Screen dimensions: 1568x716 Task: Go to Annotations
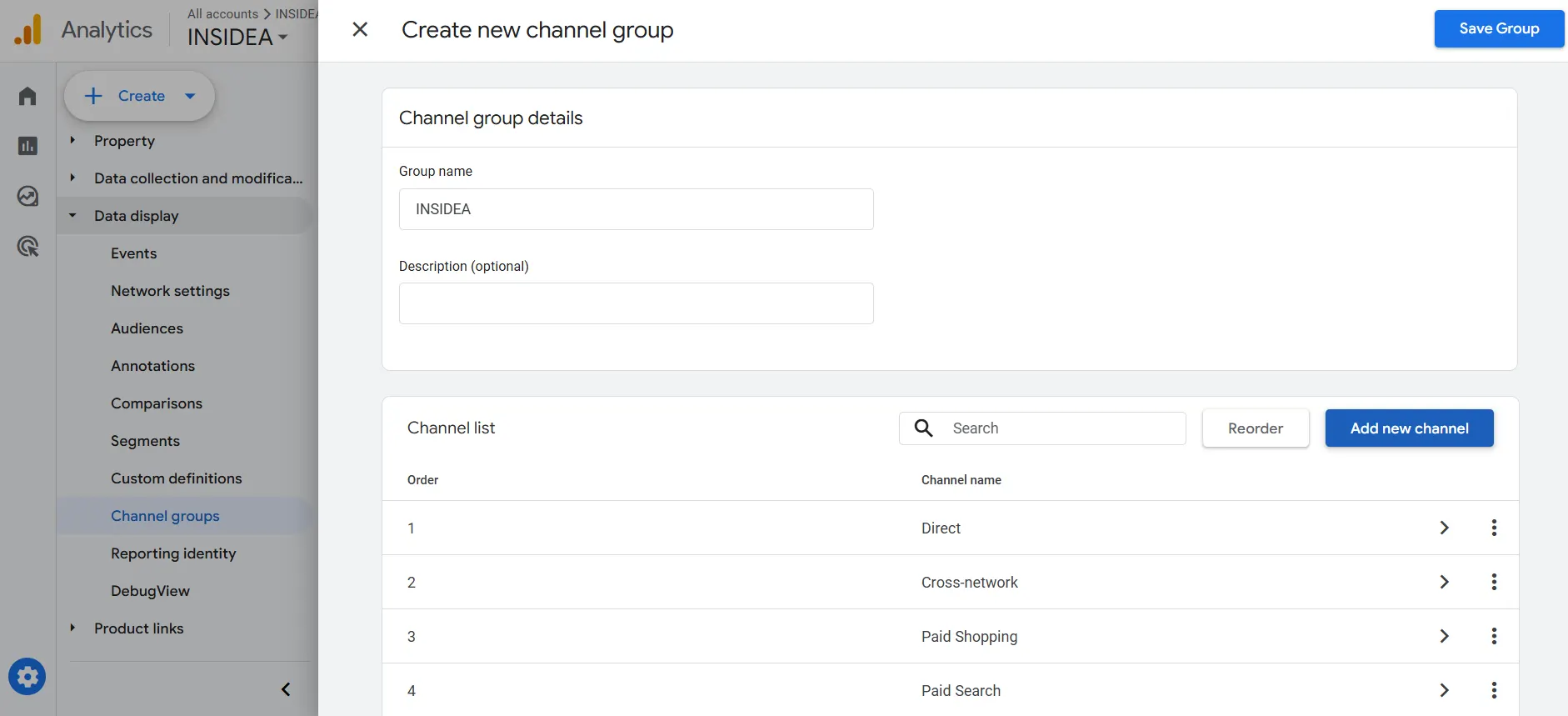(x=152, y=366)
